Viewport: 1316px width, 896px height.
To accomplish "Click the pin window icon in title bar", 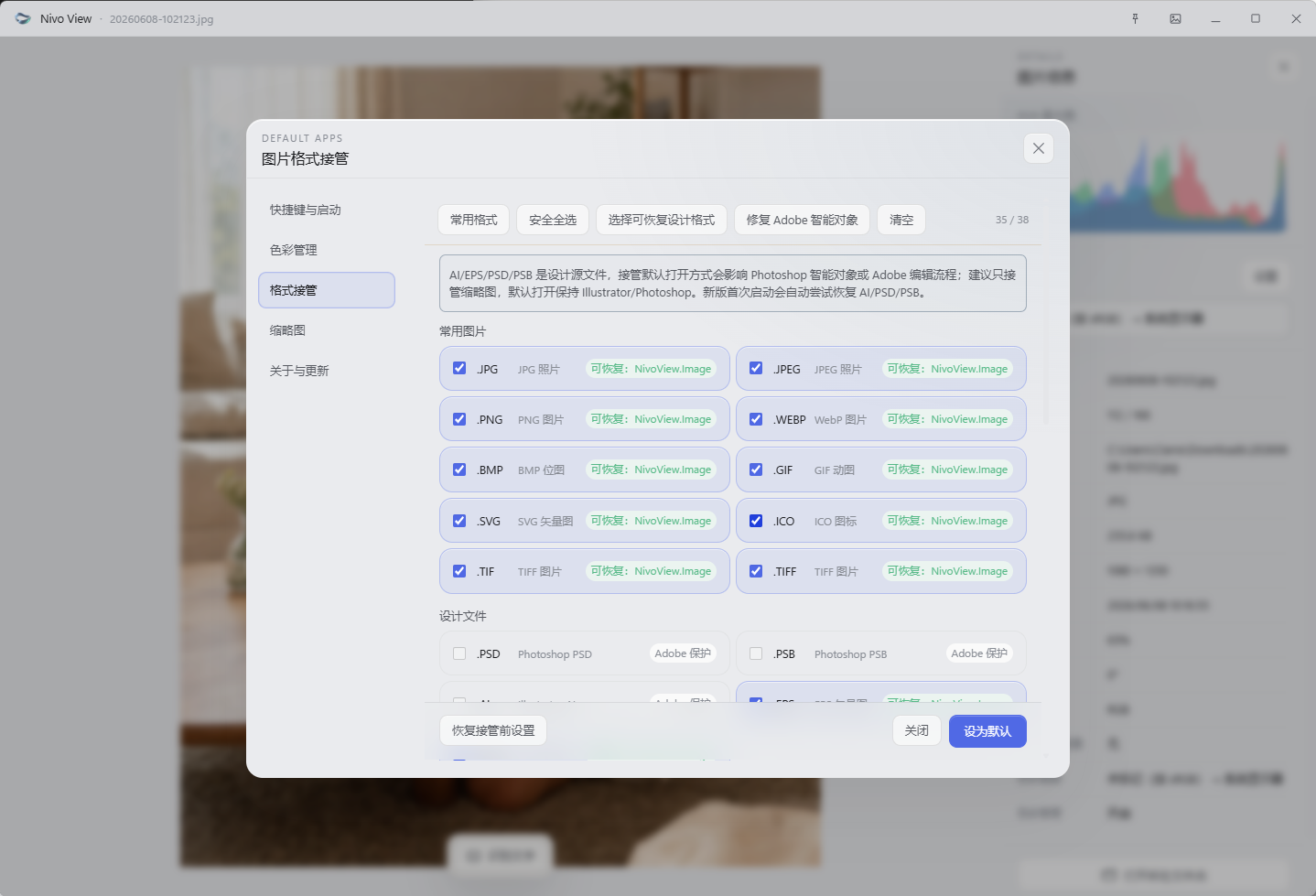I will coord(1135,18).
